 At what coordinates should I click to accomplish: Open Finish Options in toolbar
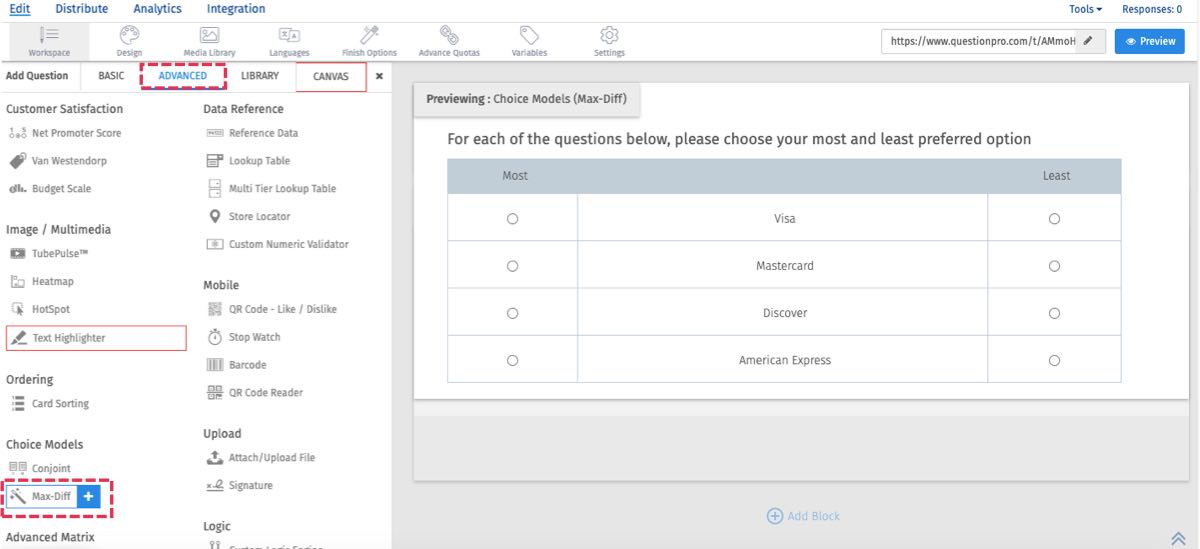pos(369,36)
